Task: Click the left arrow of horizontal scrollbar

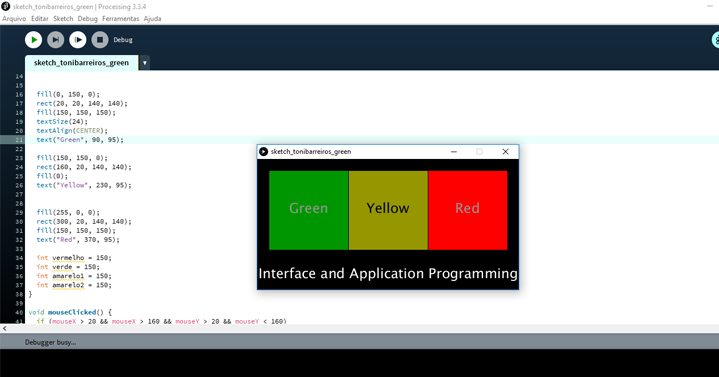Action: [5, 328]
